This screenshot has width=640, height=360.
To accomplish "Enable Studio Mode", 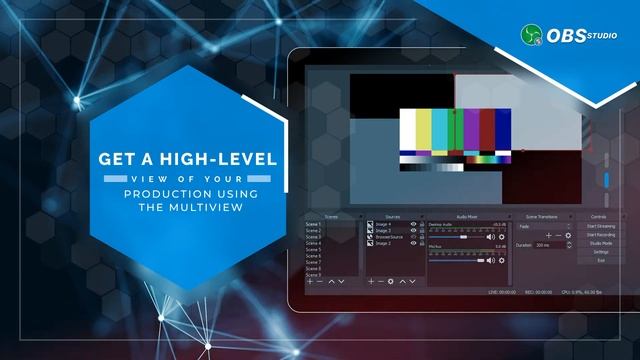I will click(601, 243).
